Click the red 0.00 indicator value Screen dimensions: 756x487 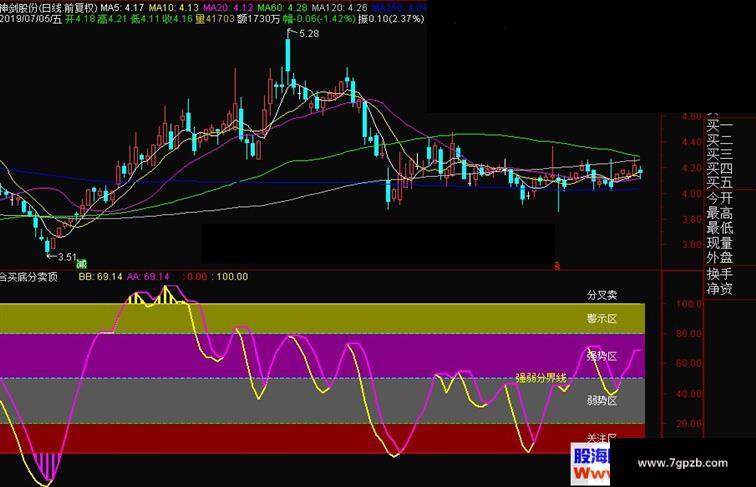pyautogui.click(x=197, y=277)
